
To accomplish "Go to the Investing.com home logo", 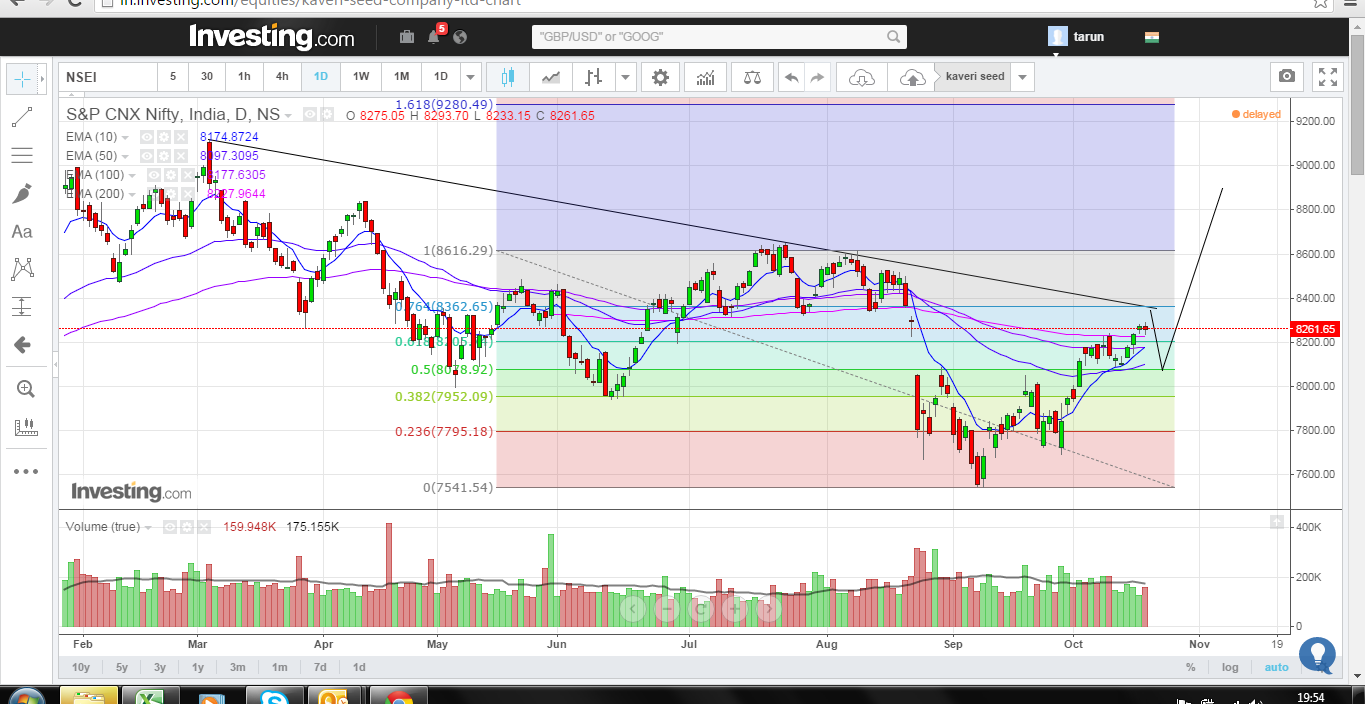I will (271, 37).
